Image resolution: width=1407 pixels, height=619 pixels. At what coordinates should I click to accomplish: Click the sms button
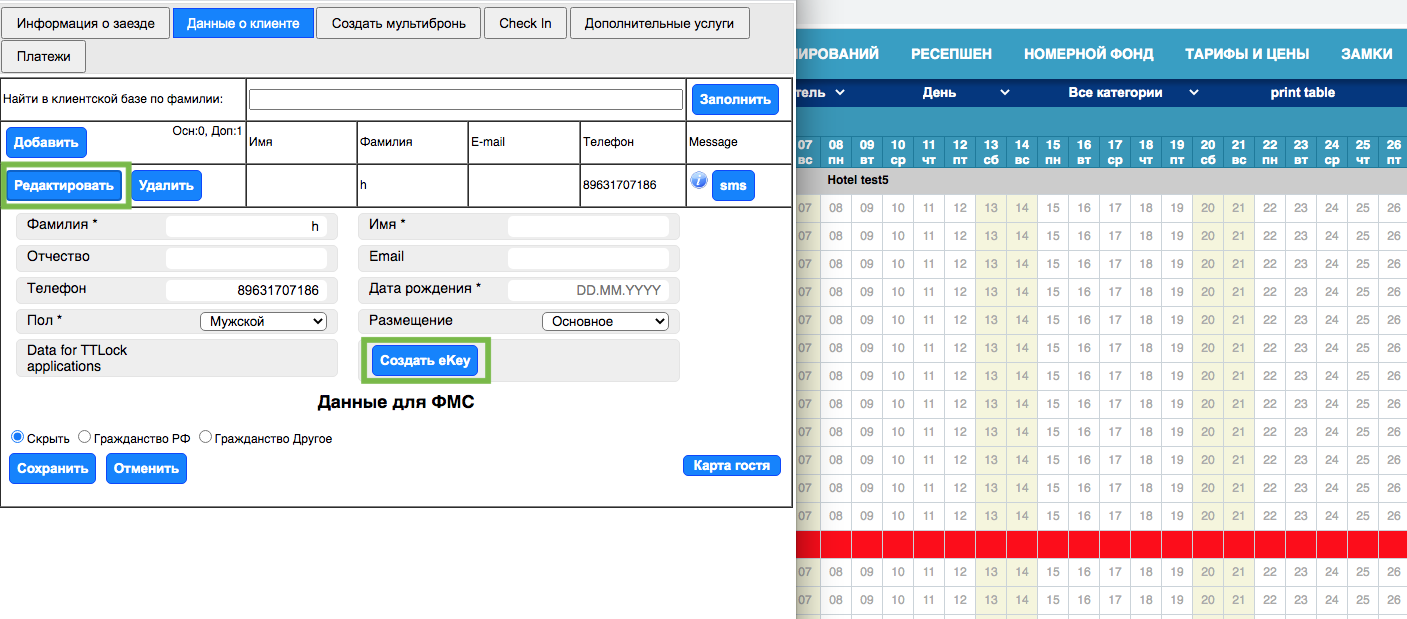pos(733,186)
